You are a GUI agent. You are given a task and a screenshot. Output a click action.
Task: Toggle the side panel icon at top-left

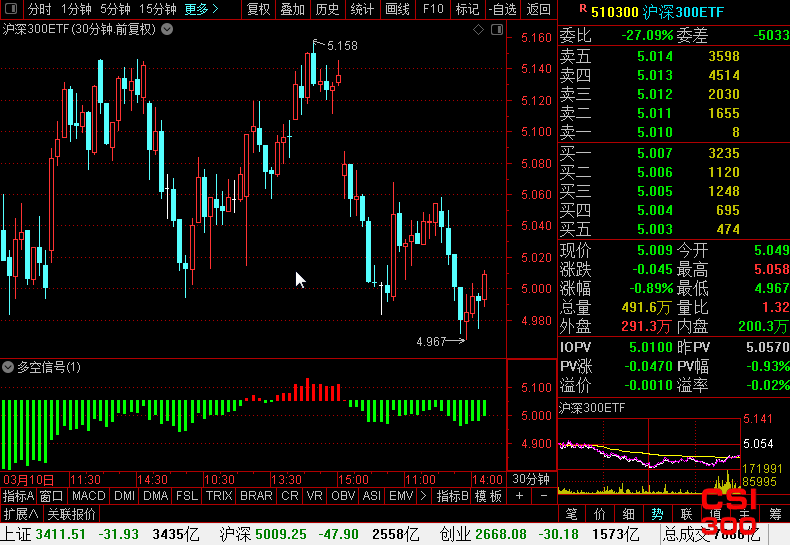[11, 9]
